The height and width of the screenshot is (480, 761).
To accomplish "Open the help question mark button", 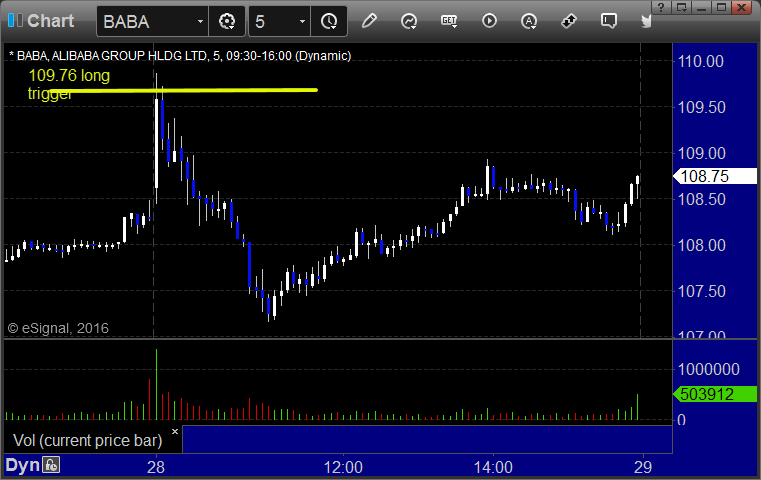I will (x=661, y=7).
